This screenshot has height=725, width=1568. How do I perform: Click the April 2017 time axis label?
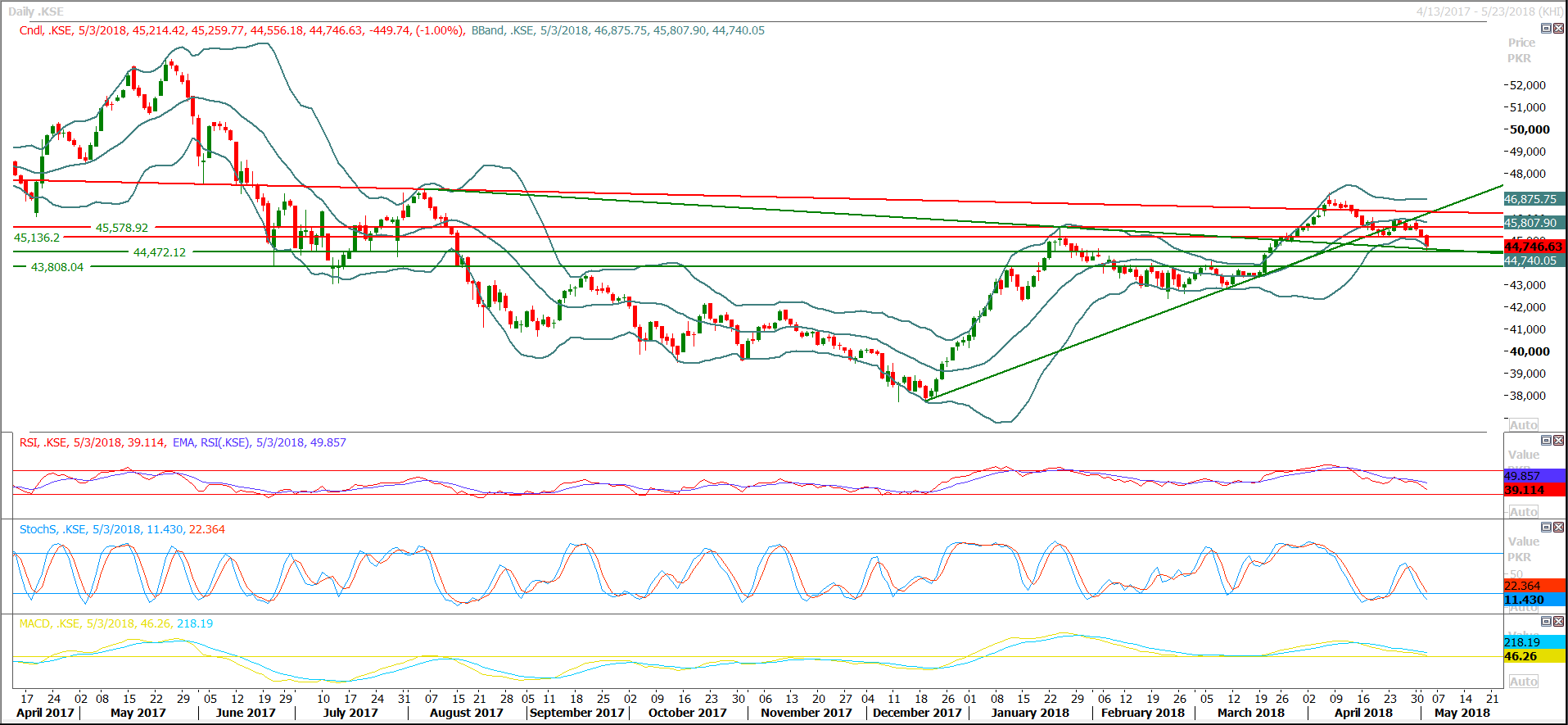(x=45, y=713)
